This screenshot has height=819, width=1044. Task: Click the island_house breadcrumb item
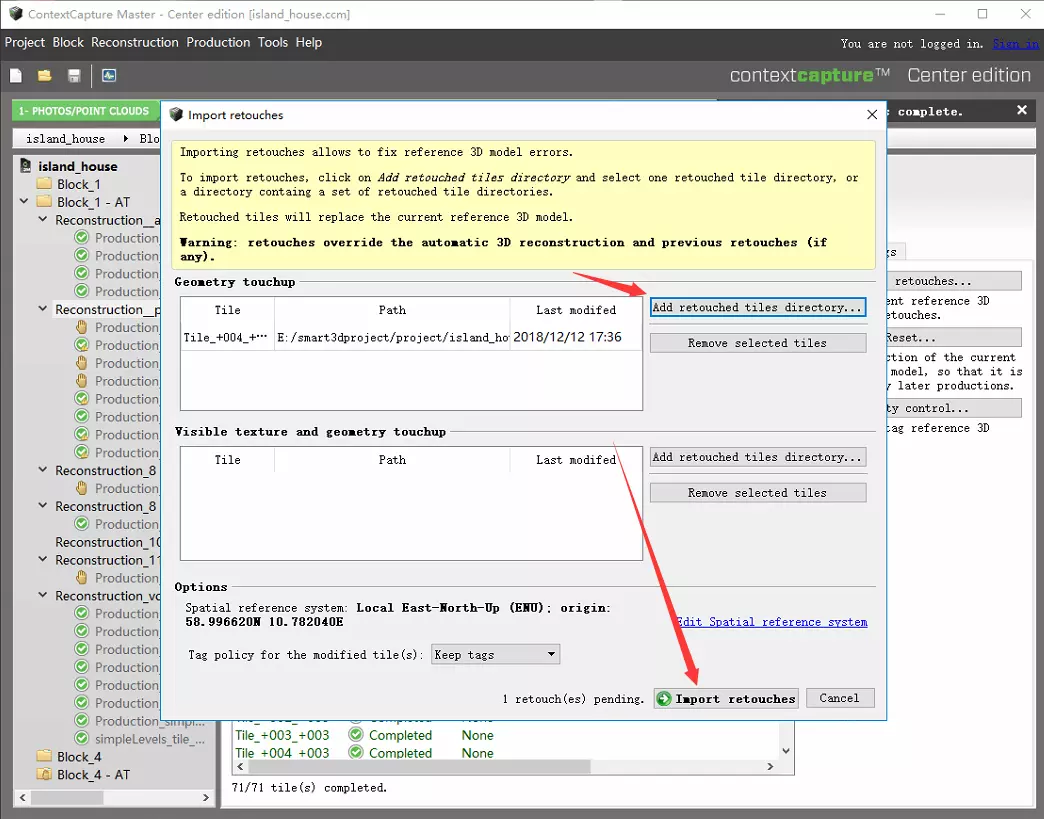65,138
